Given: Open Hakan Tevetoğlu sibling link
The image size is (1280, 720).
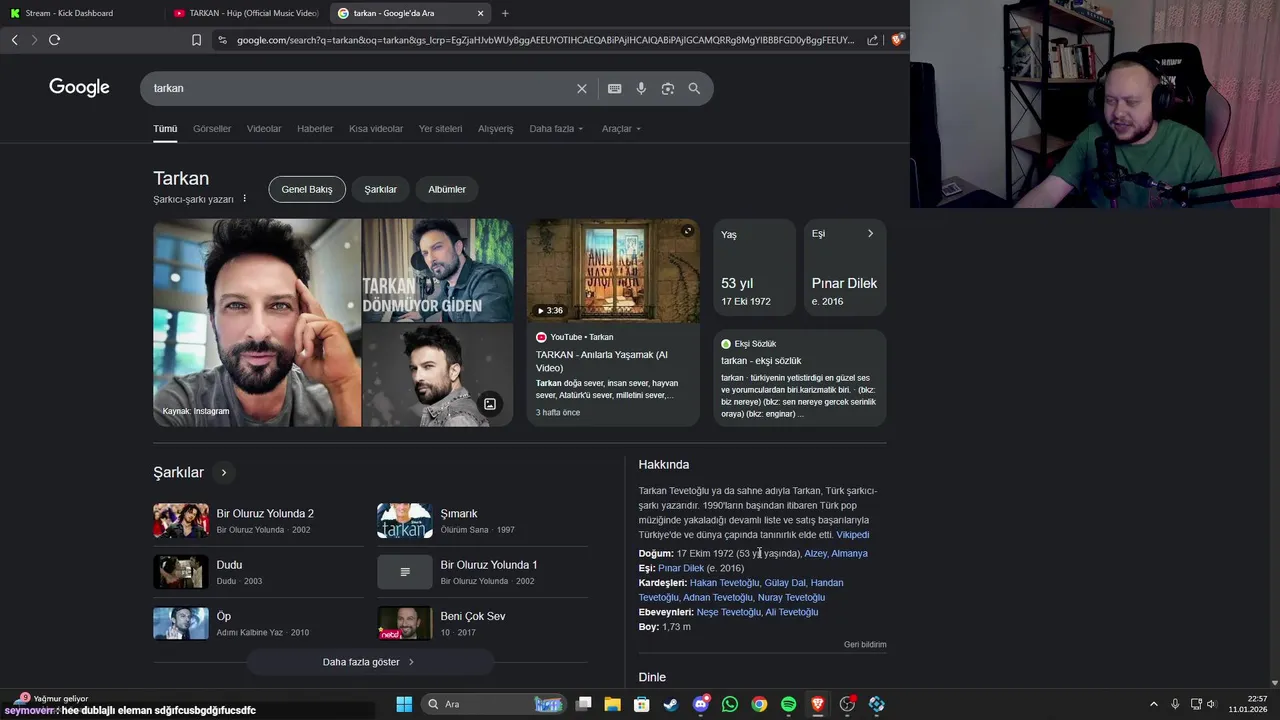Looking at the screenshot, I should click(x=725, y=583).
